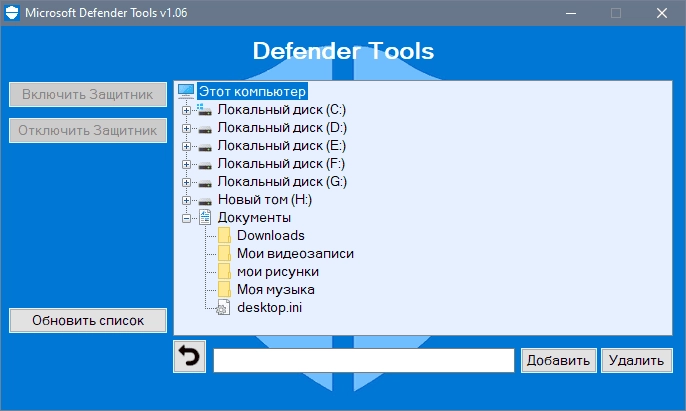Expand Локальный диск (E:) node
The height and width of the screenshot is (411, 686).
186,146
